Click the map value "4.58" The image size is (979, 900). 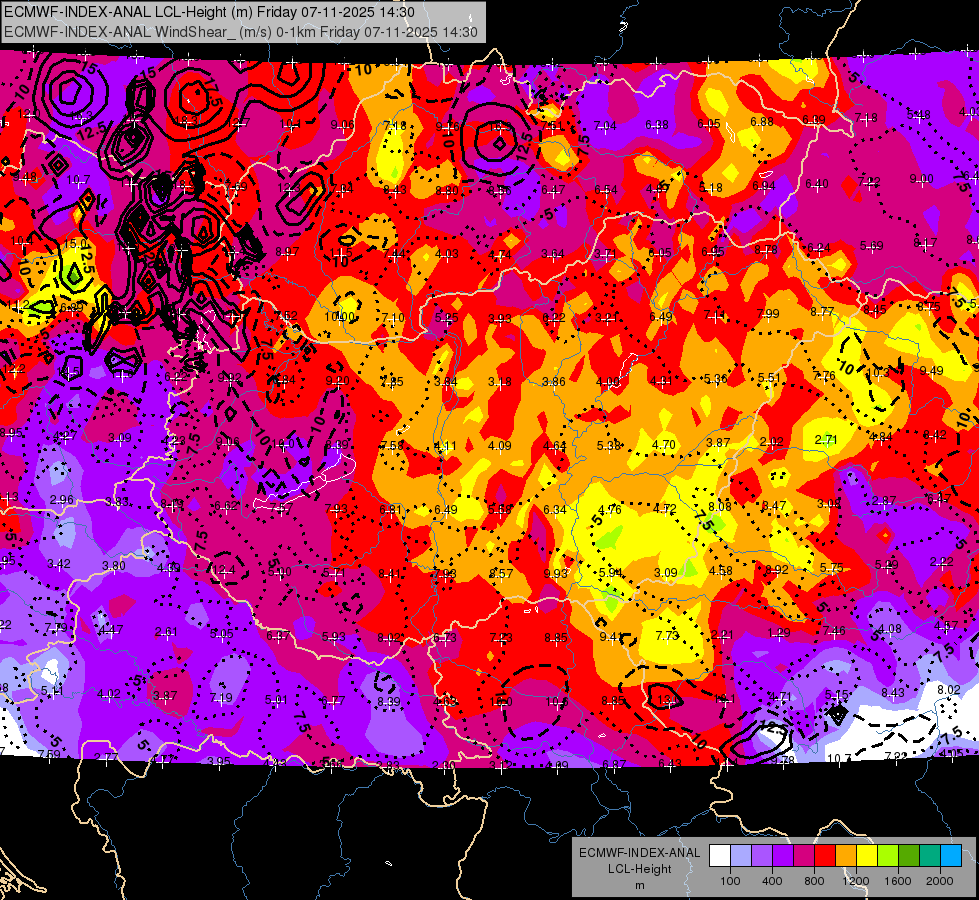[721, 570]
